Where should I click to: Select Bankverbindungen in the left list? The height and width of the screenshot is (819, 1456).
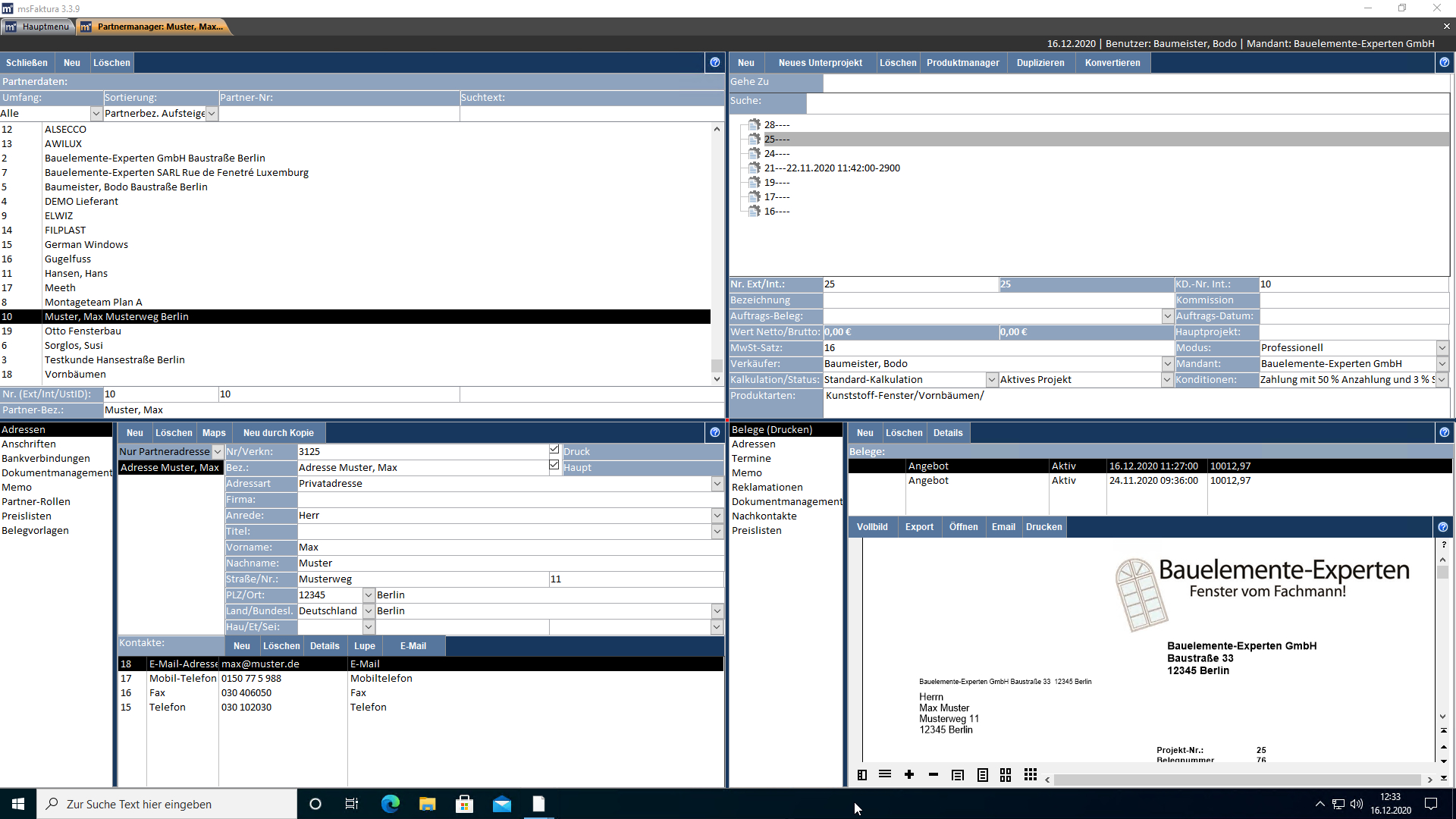45,458
